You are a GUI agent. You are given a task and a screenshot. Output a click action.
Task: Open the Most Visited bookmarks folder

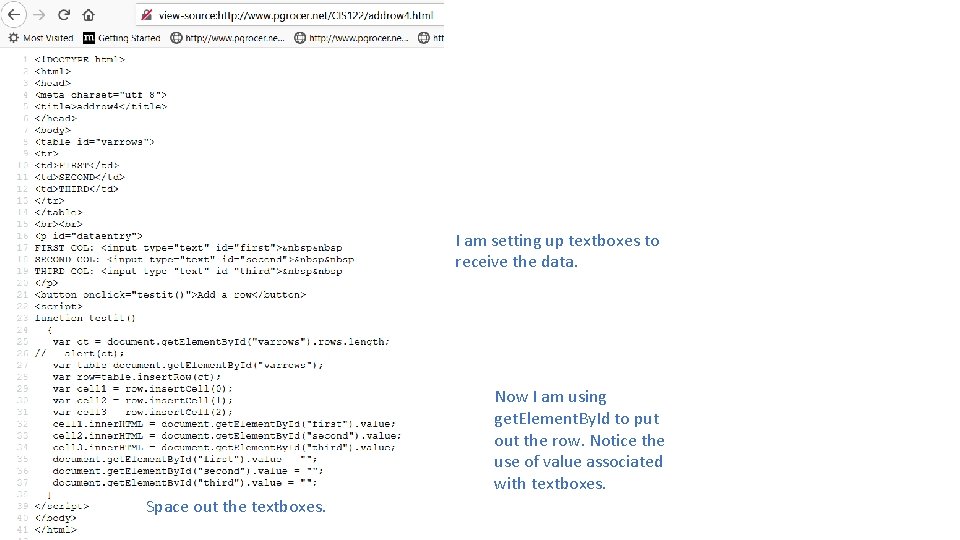coord(48,38)
